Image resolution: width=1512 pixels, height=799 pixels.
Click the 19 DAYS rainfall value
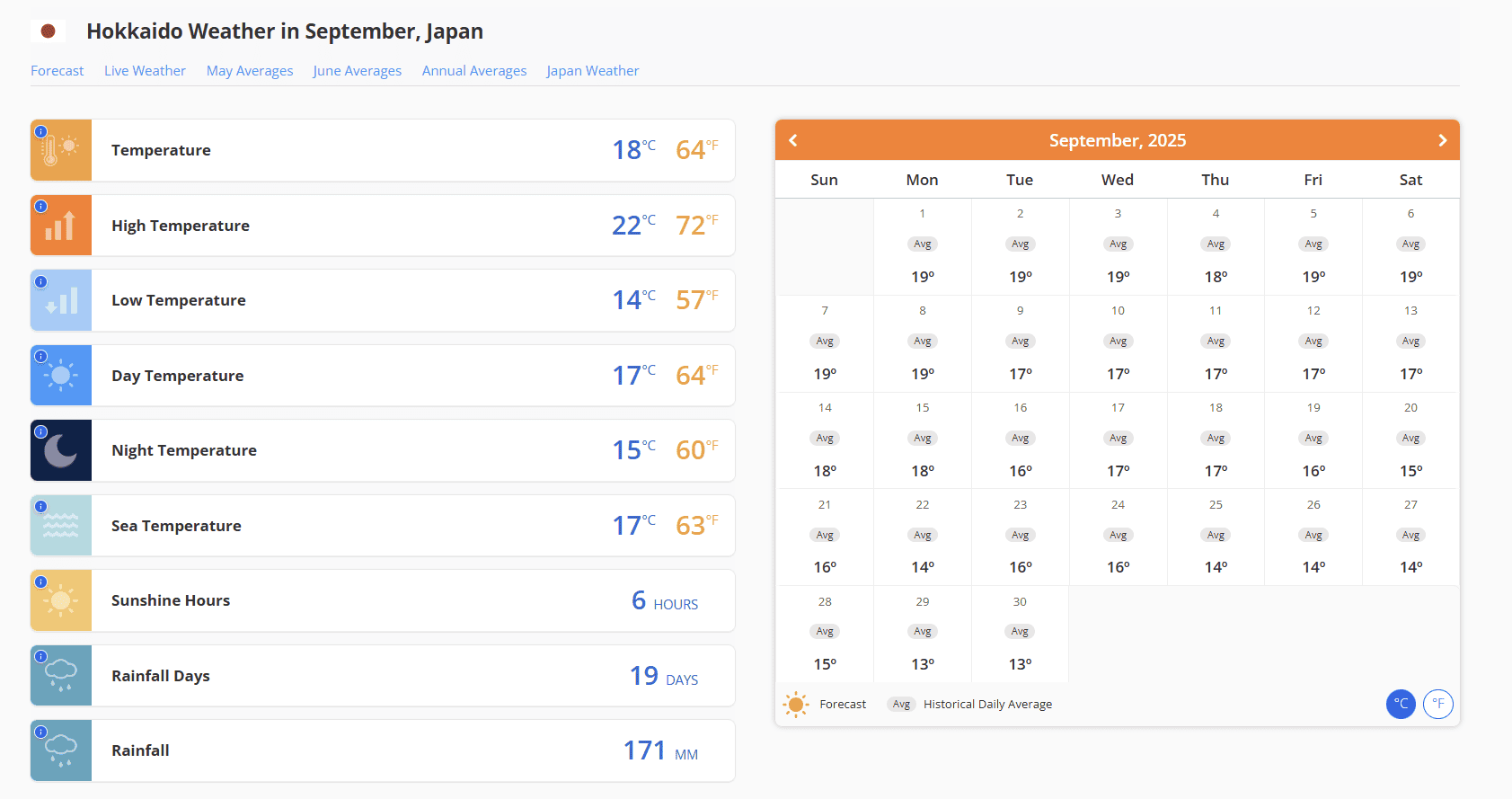click(664, 676)
